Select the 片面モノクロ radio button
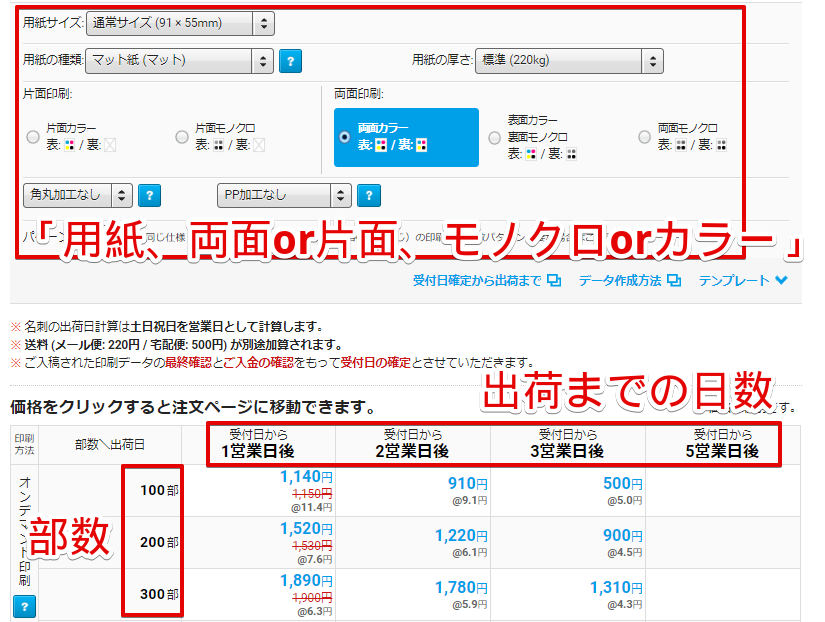 tap(182, 137)
